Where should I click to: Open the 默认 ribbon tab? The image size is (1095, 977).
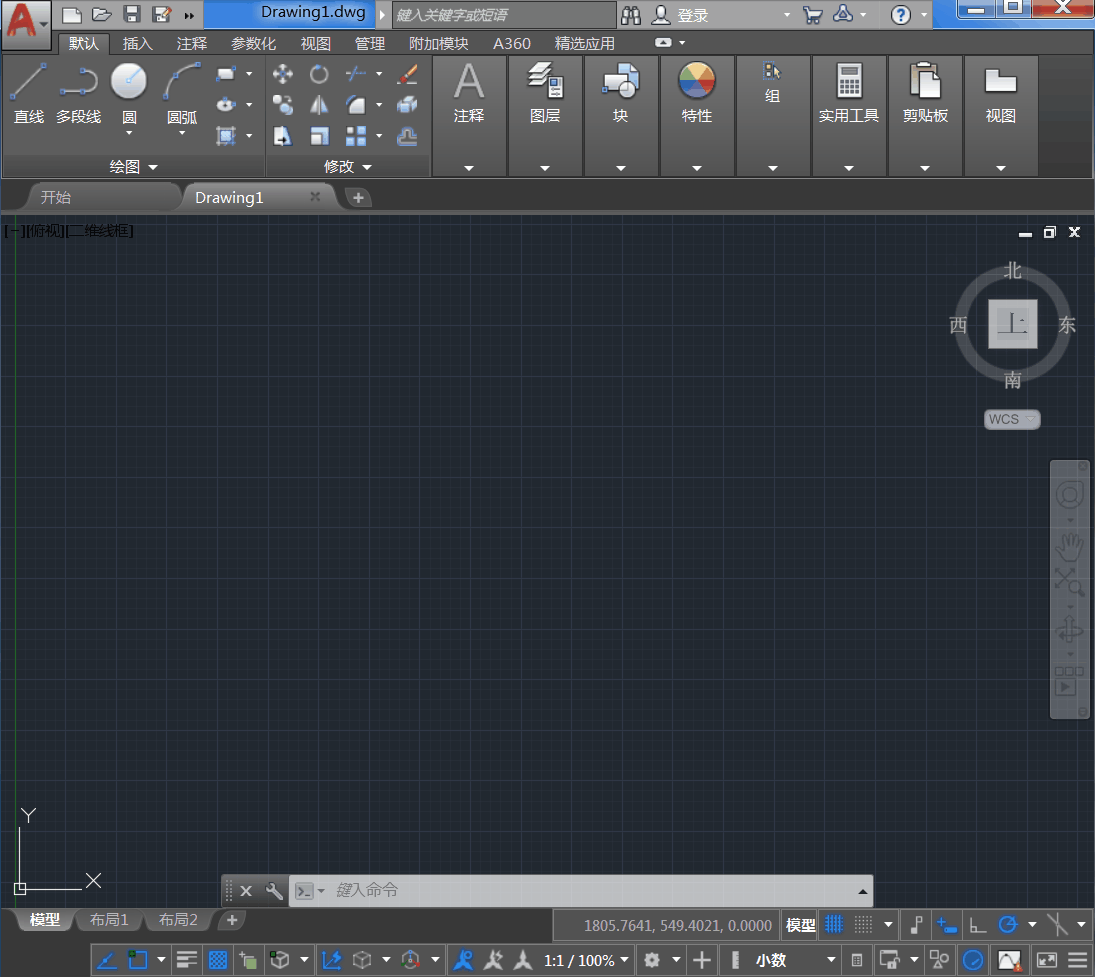[84, 43]
